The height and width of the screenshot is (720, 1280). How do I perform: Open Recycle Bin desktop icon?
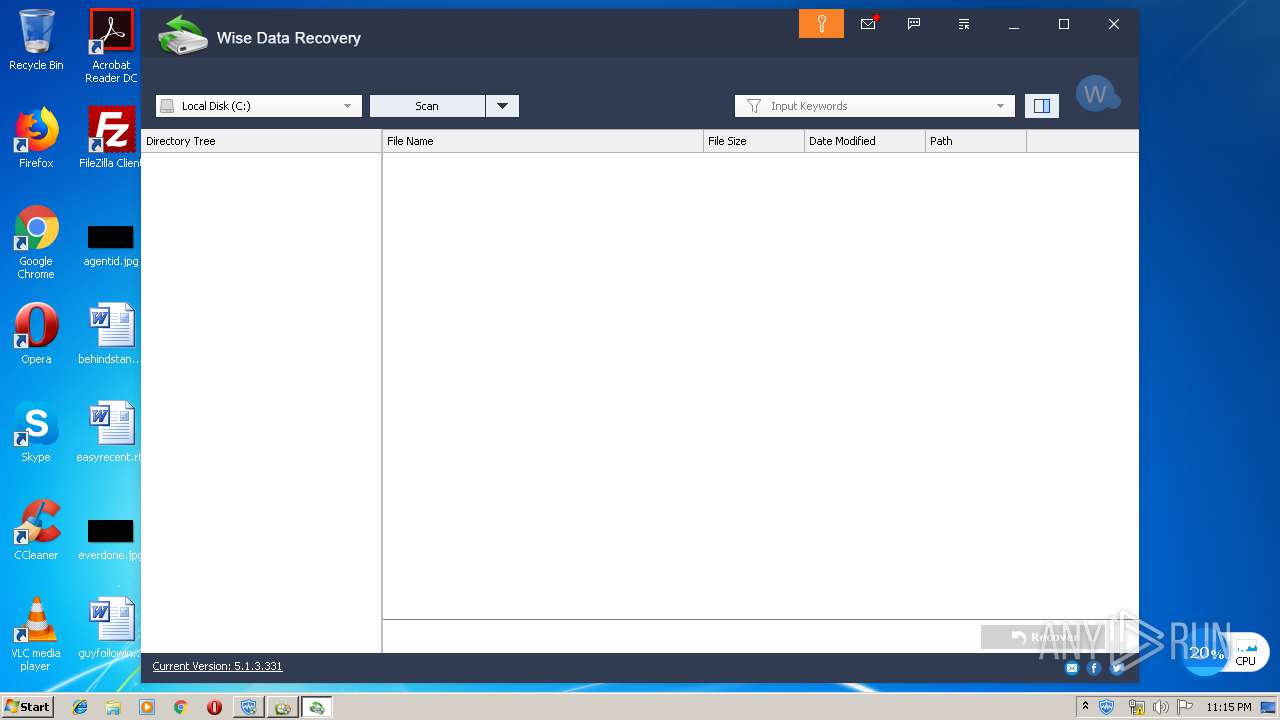(x=36, y=40)
